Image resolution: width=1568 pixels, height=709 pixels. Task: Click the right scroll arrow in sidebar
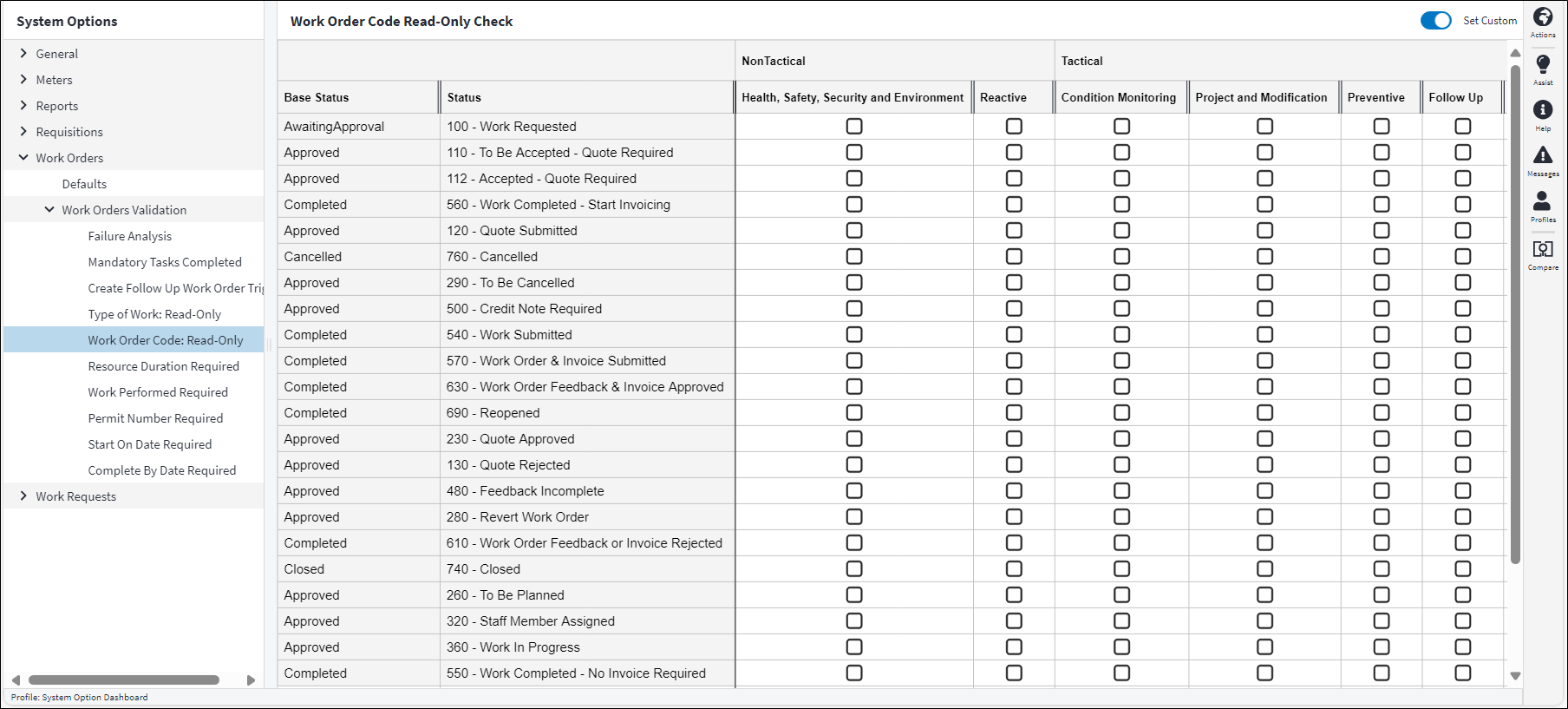tap(252, 680)
